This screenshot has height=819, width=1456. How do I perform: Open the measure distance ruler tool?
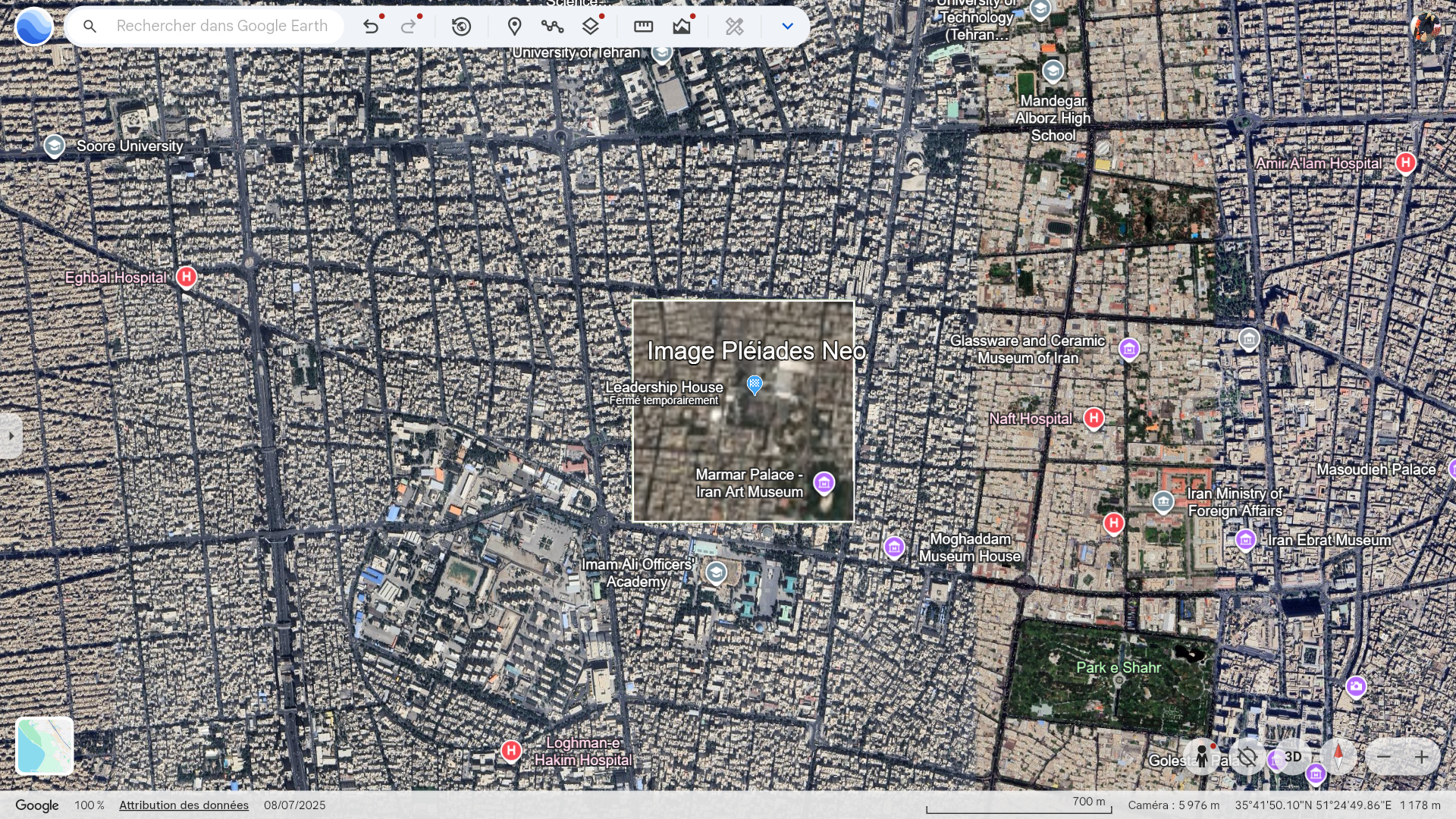point(643,27)
